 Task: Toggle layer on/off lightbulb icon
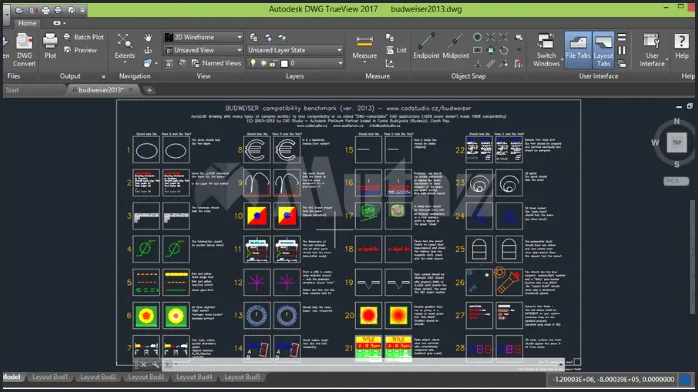pos(253,63)
